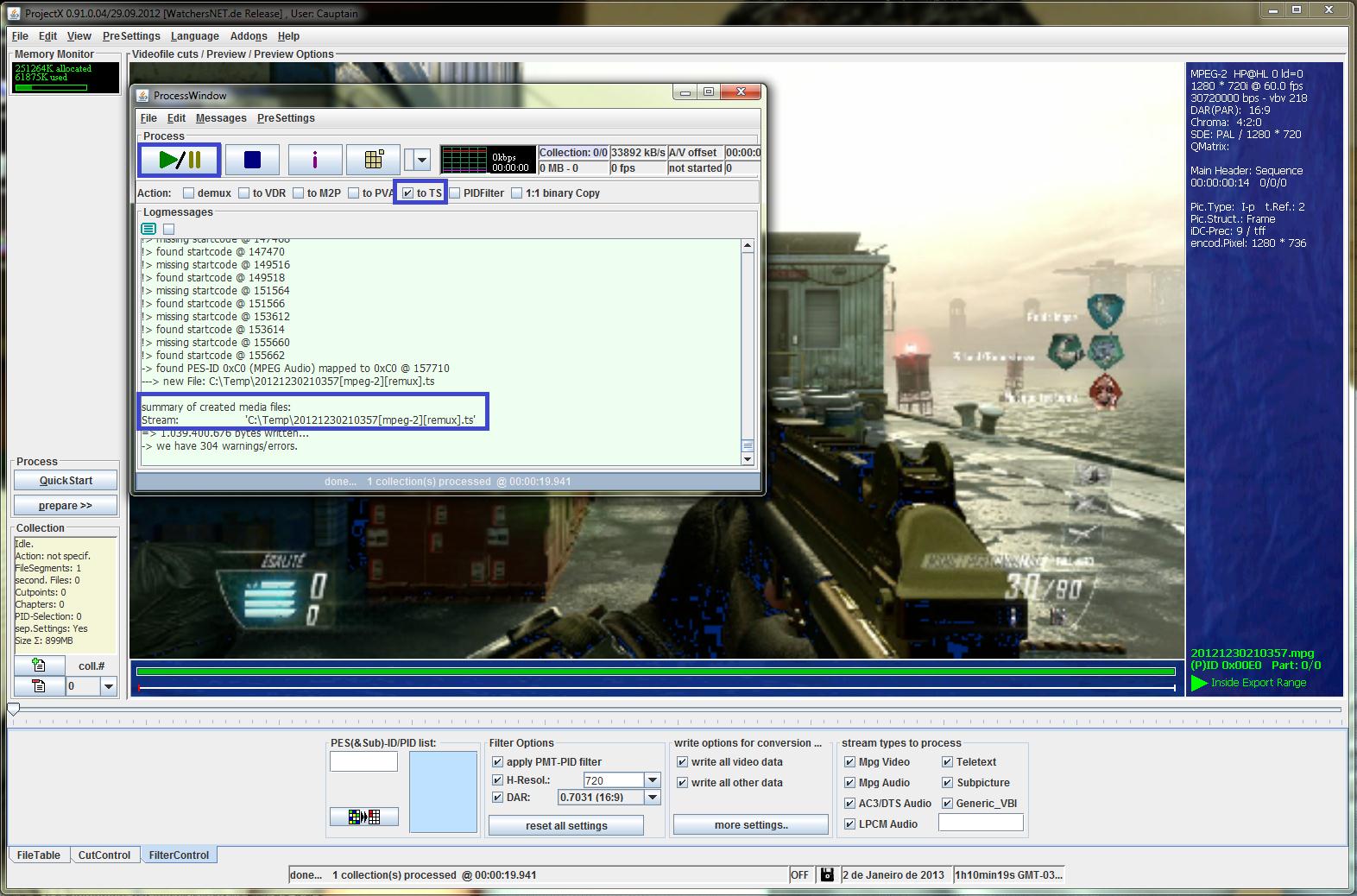Enable the demux action checkbox

[x=188, y=193]
